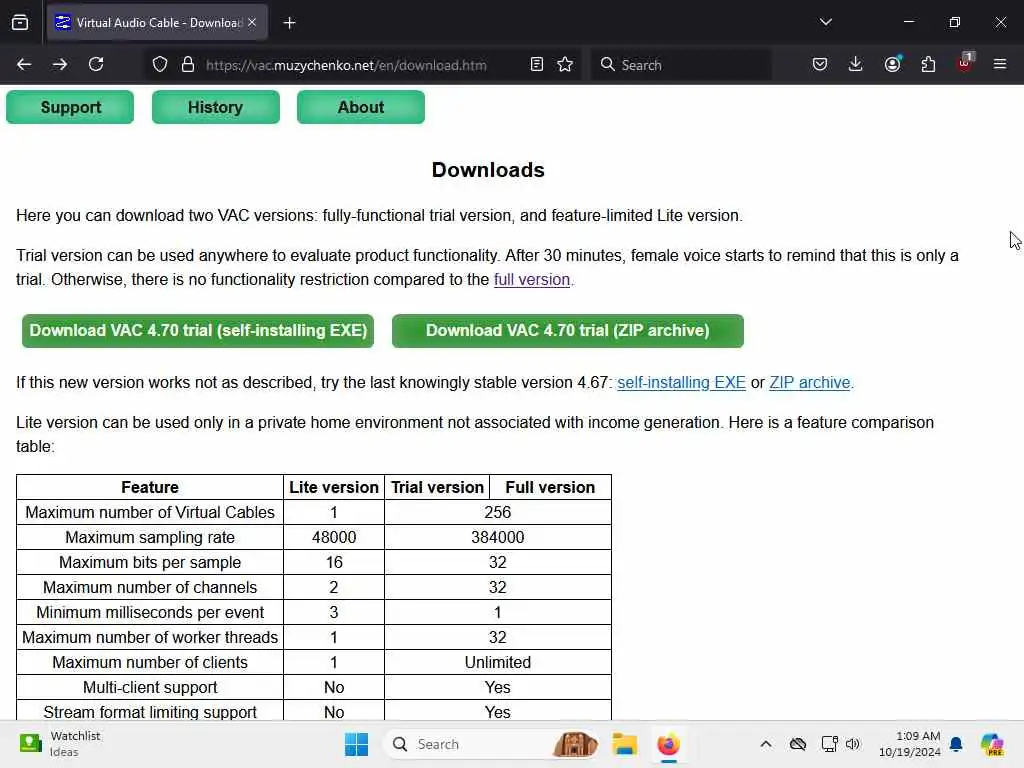Screen dimensions: 1024x768
Task: Click the Firefox search box
Action: 680,65
